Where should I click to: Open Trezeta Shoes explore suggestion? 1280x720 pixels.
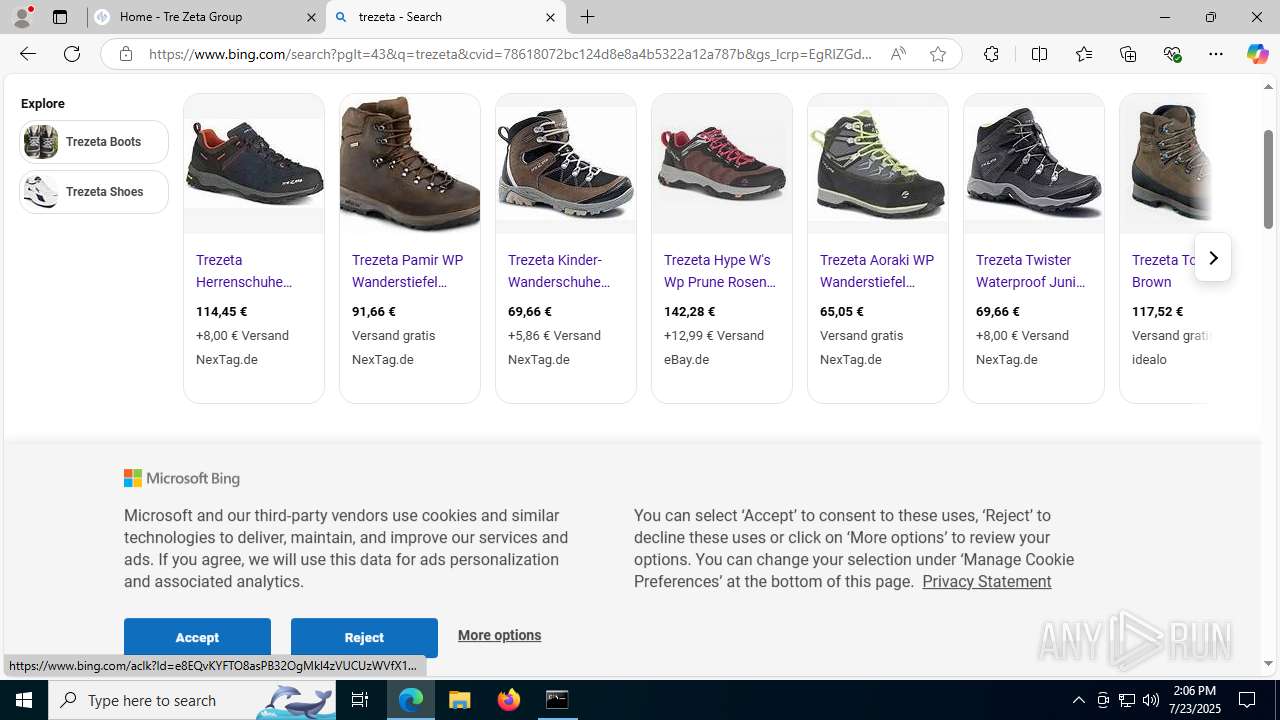(x=94, y=192)
